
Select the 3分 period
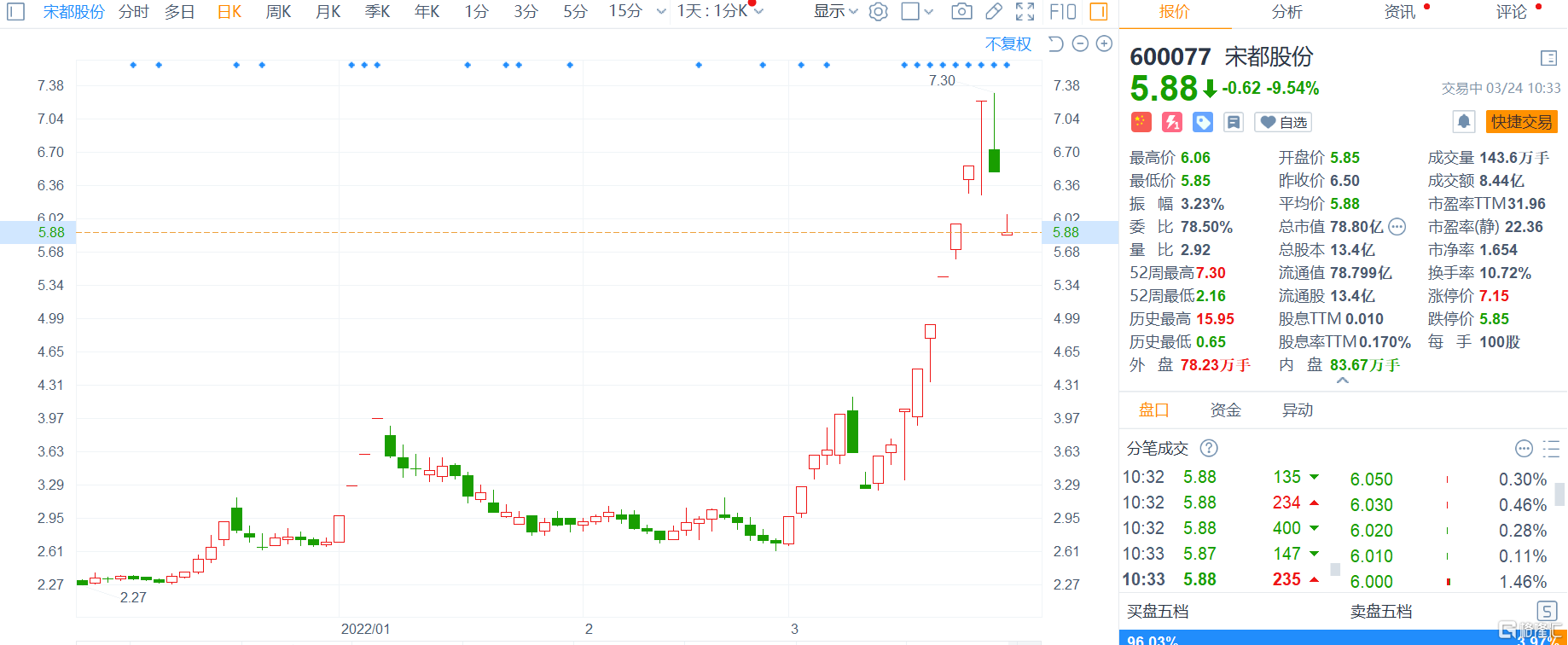526,11
